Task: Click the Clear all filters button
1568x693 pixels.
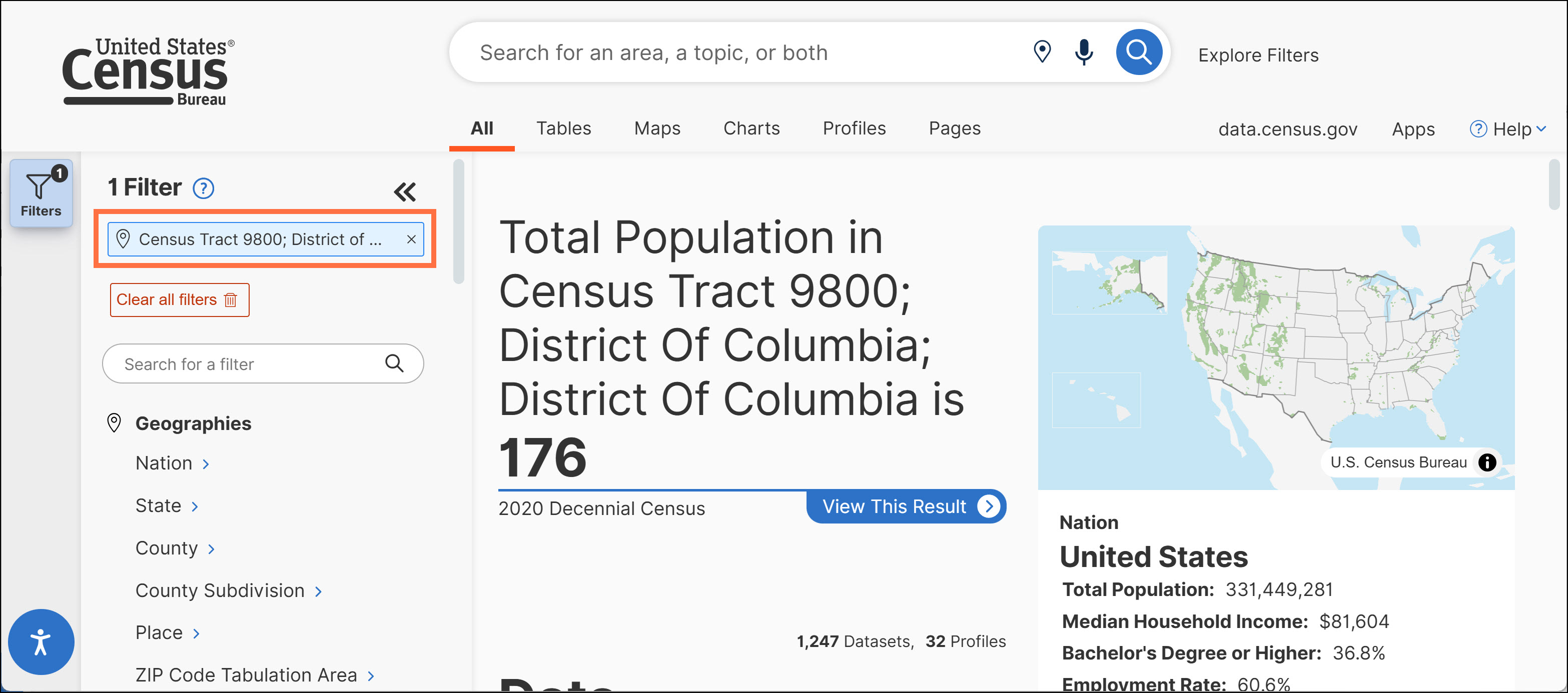Action: (x=179, y=300)
